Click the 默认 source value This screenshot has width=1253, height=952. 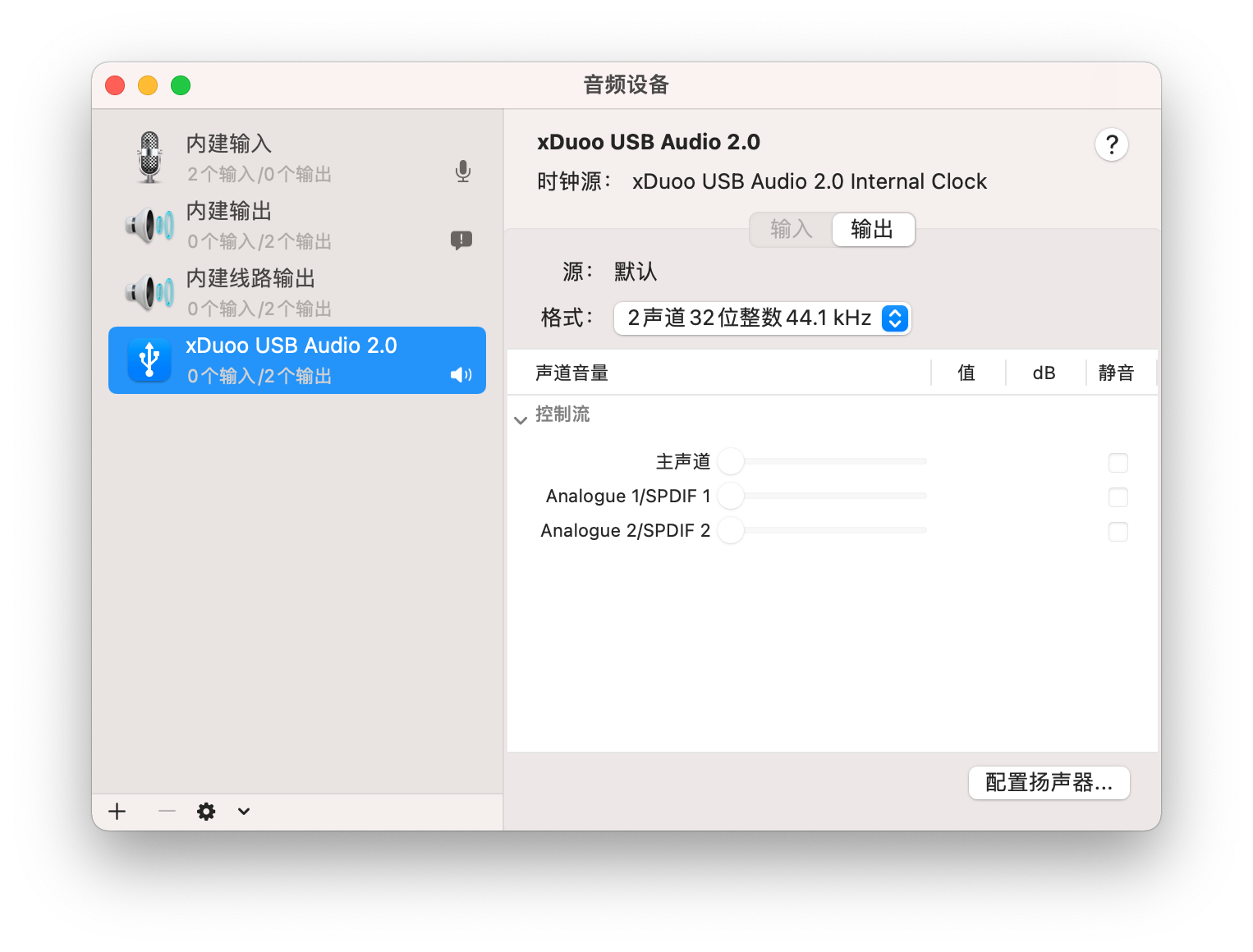point(636,272)
